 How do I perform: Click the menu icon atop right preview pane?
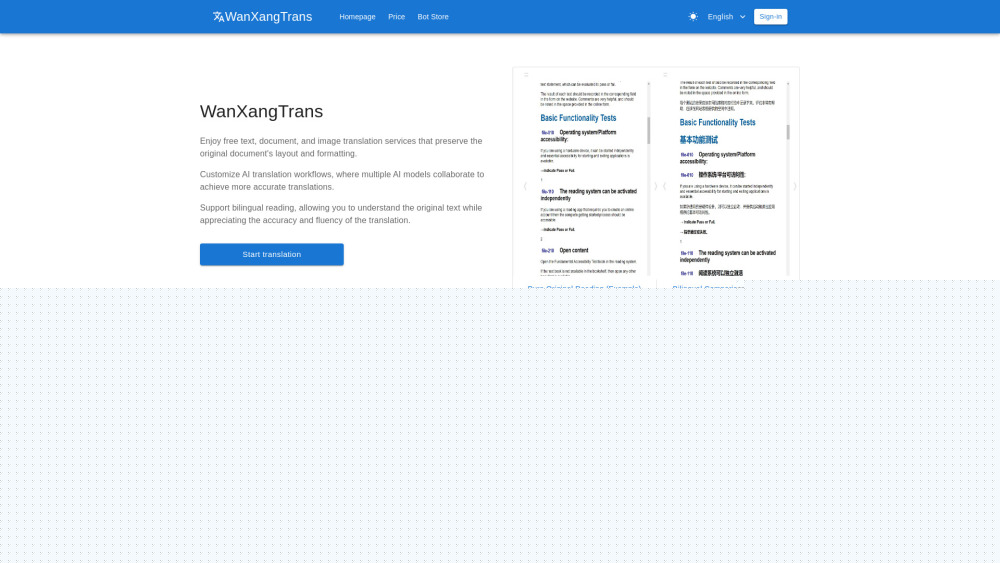[x=665, y=75]
